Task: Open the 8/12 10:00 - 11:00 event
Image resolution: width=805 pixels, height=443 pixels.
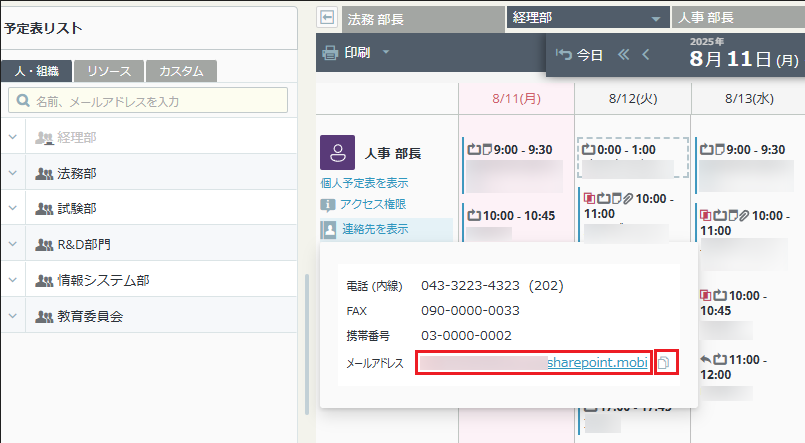Action: click(x=633, y=215)
